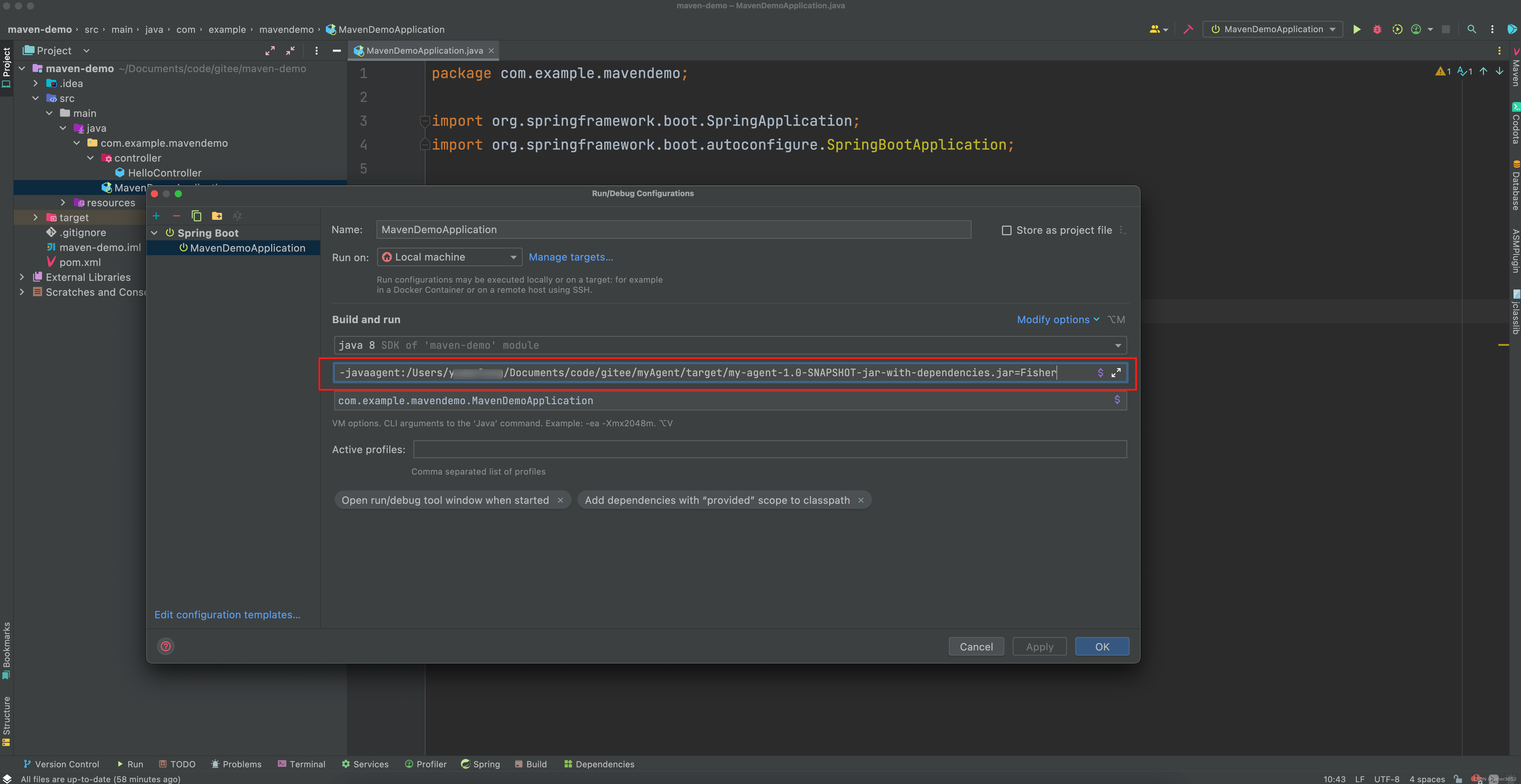Open Manage targets link
Screen dimensions: 1521x784
[x=570, y=257]
